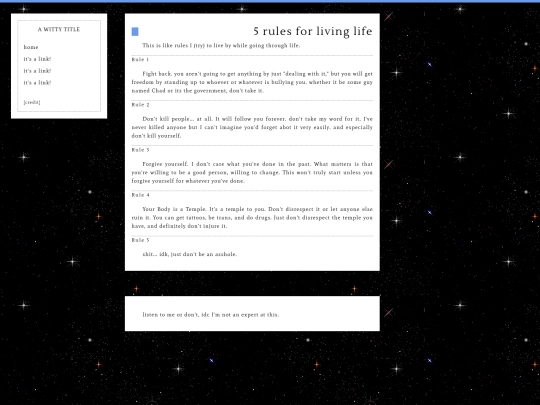Click the second "it's a link!" sidebar entry
Viewport: 540px width, 405px height.
[37, 71]
